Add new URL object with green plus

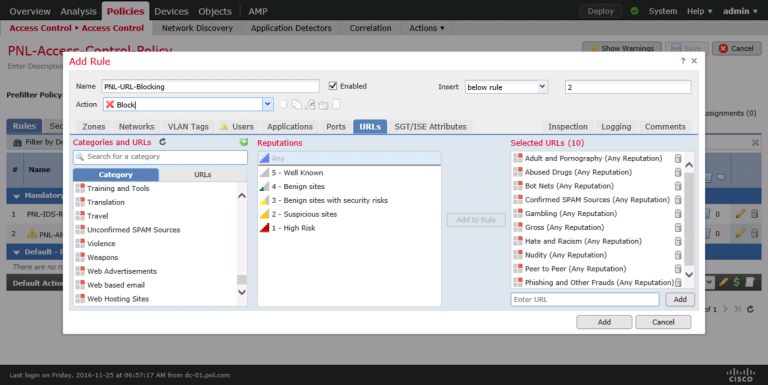243,142
